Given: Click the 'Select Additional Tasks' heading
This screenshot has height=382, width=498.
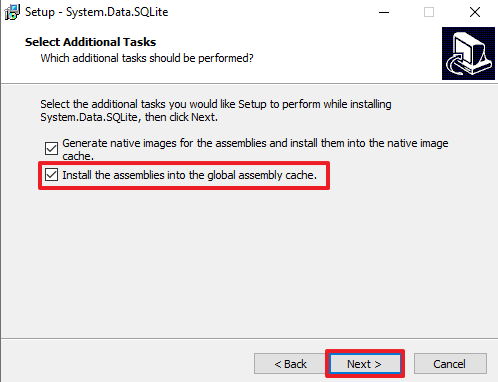Looking at the screenshot, I should tap(90, 42).
